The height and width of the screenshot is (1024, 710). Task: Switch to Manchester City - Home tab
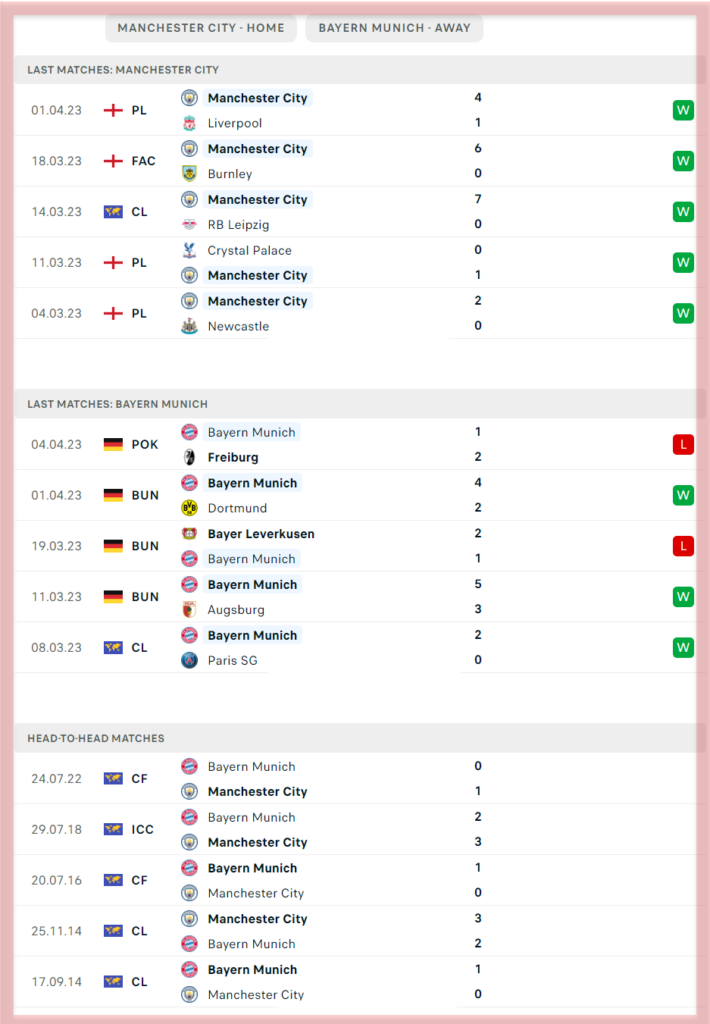[201, 28]
